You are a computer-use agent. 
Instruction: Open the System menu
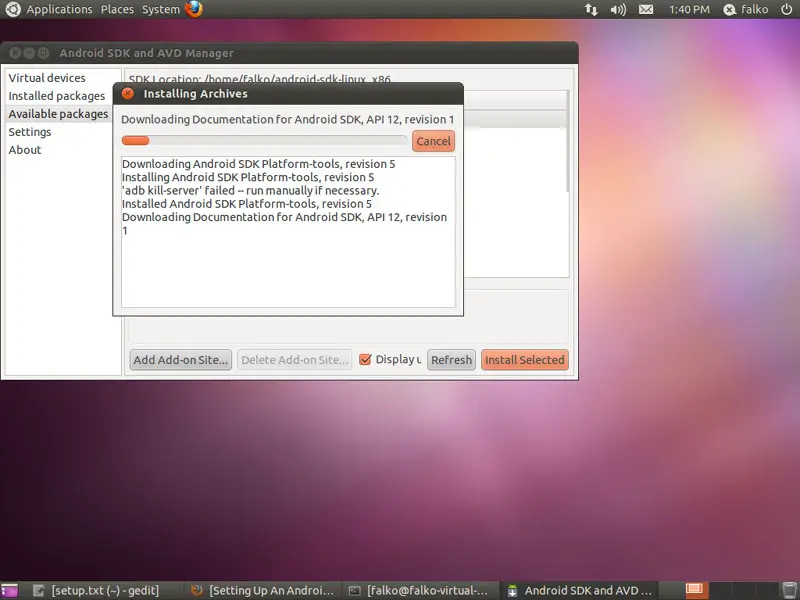161,9
